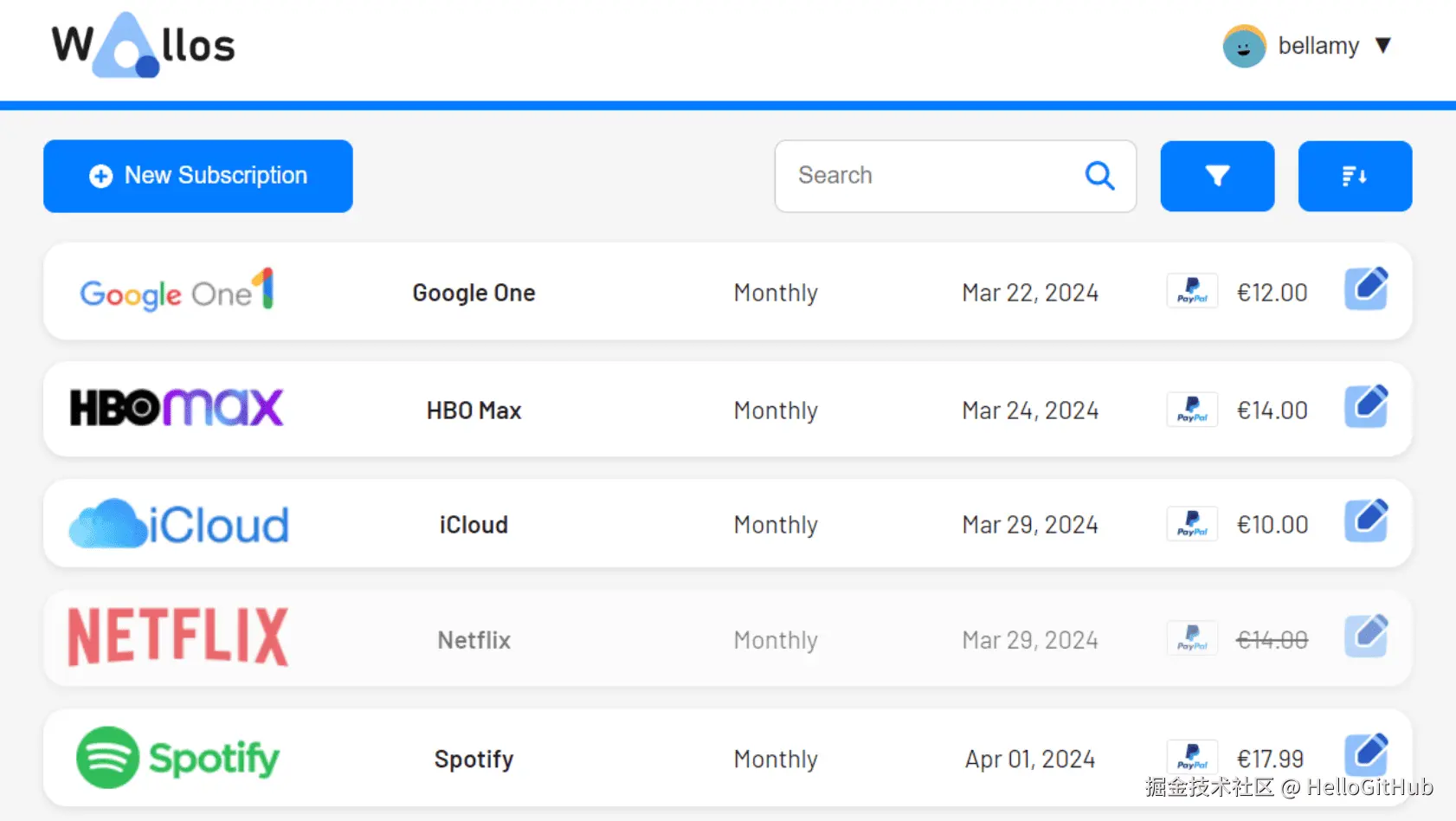
Task: Select the iCloud subscription name
Action: pos(474,525)
